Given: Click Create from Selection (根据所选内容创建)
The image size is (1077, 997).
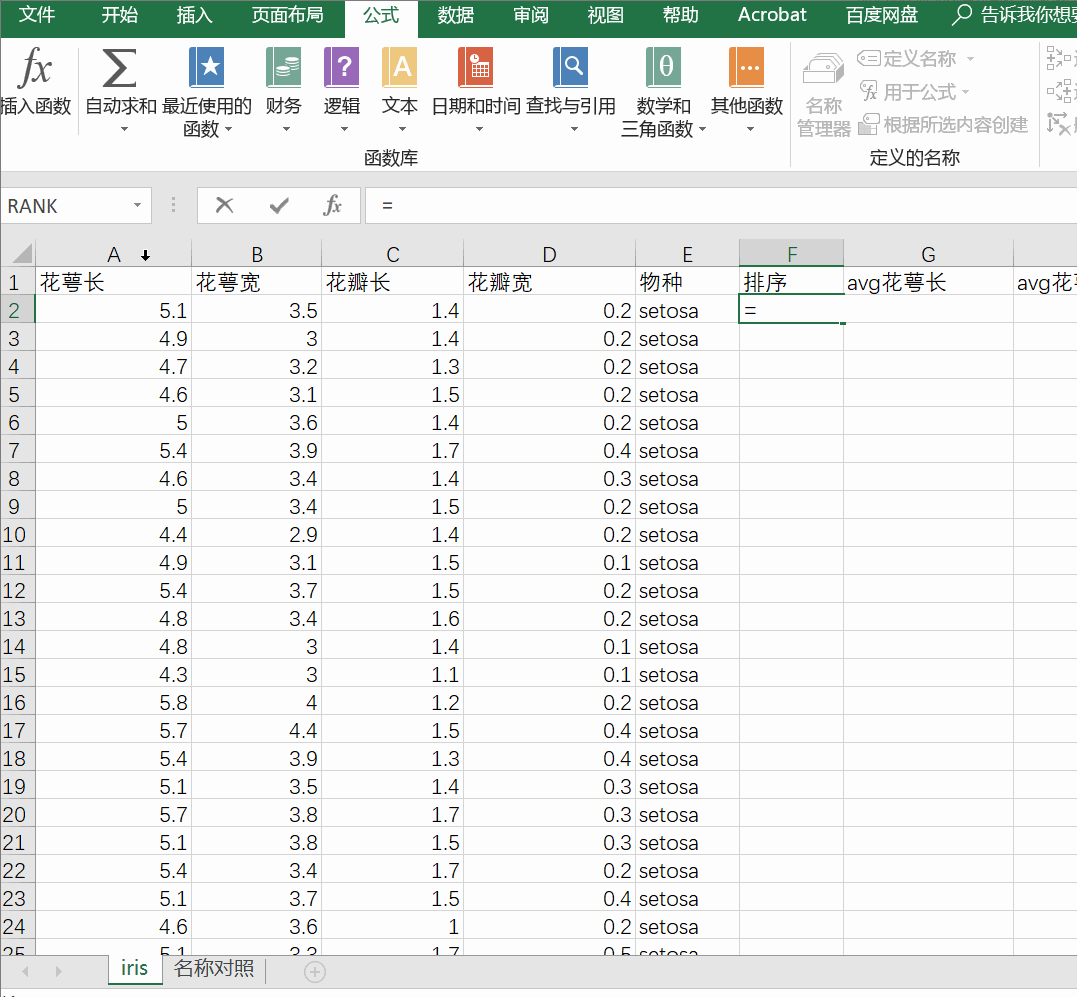Looking at the screenshot, I should point(944,124).
